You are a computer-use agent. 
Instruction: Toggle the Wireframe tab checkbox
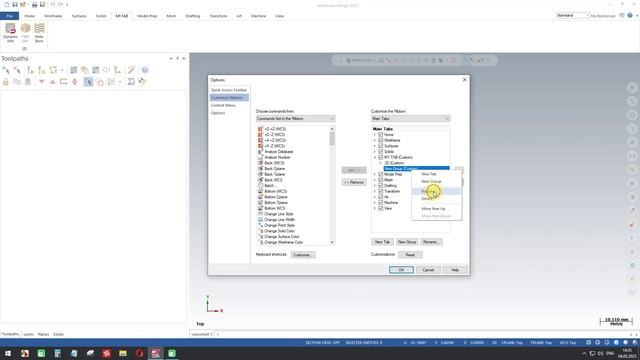point(380,140)
